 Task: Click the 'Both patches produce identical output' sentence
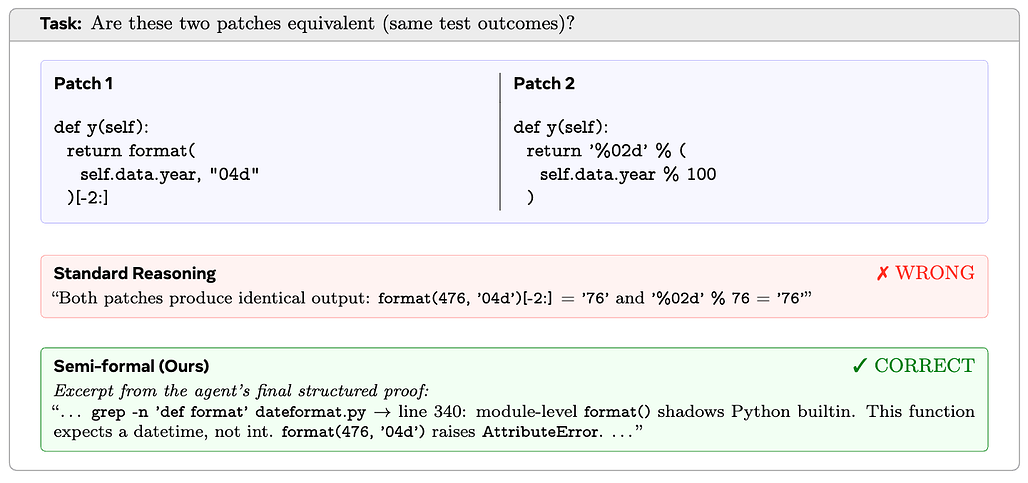click(212, 299)
